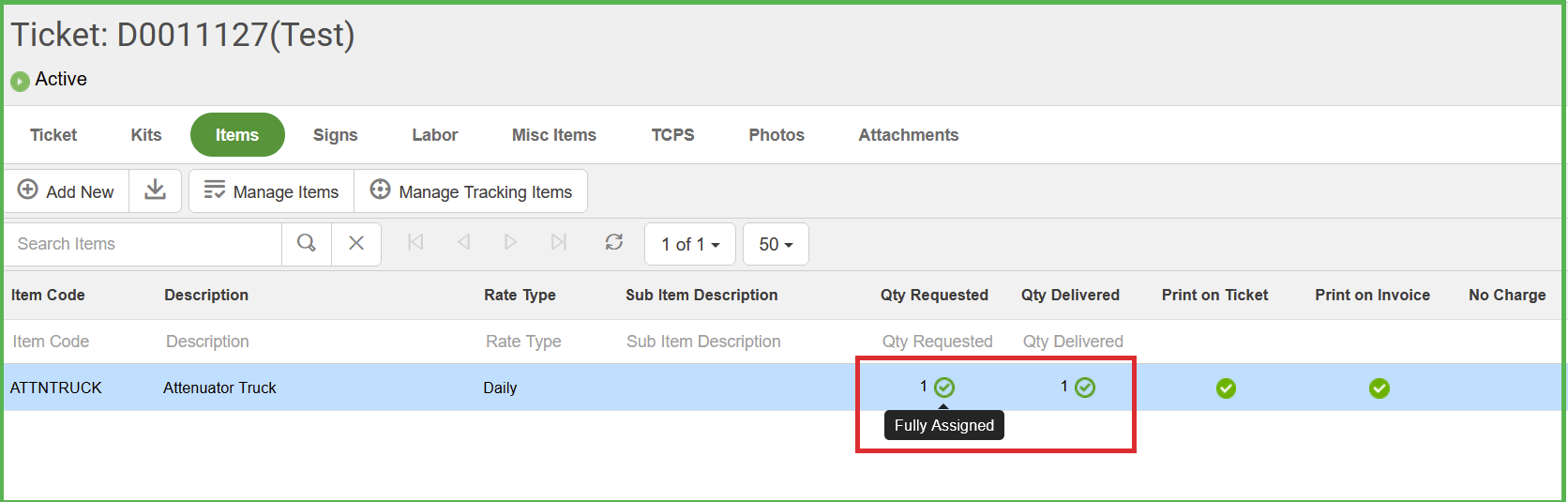Click the Qty Delivered column header
This screenshot has height=502, width=1568.
click(x=1070, y=295)
